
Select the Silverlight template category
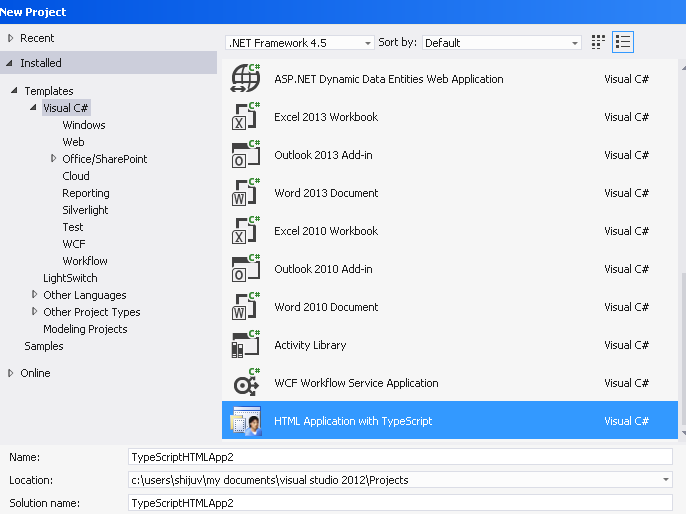85,210
